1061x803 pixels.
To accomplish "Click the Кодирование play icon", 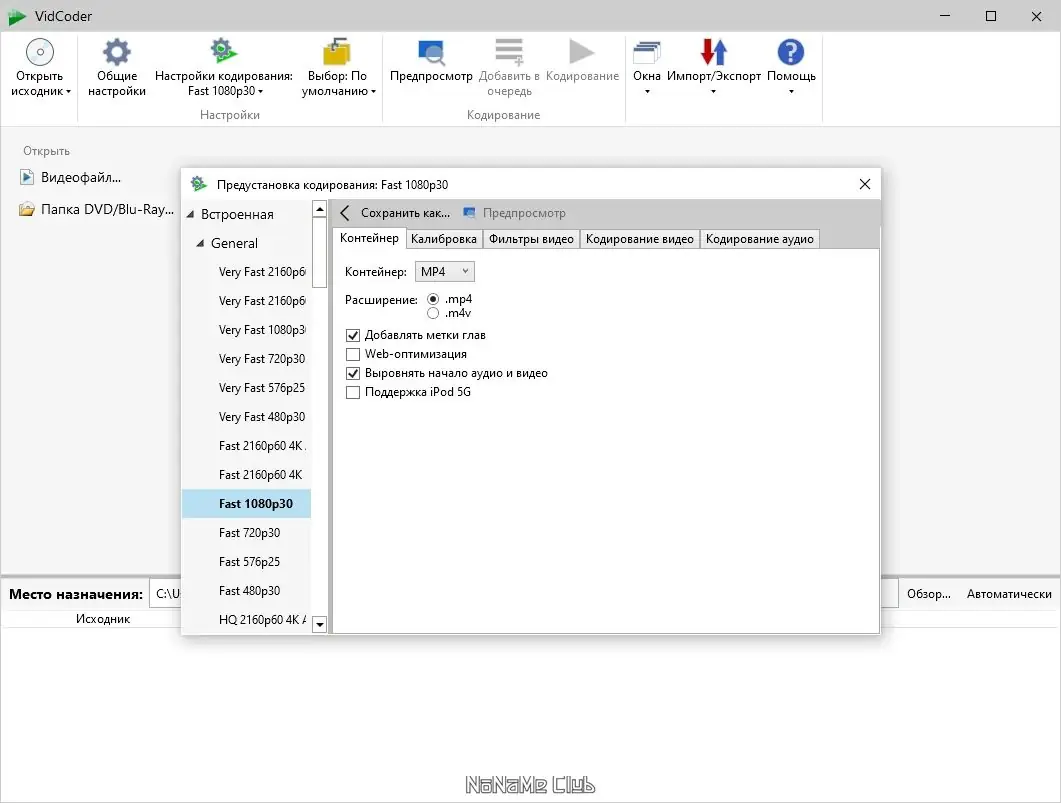I will click(582, 51).
